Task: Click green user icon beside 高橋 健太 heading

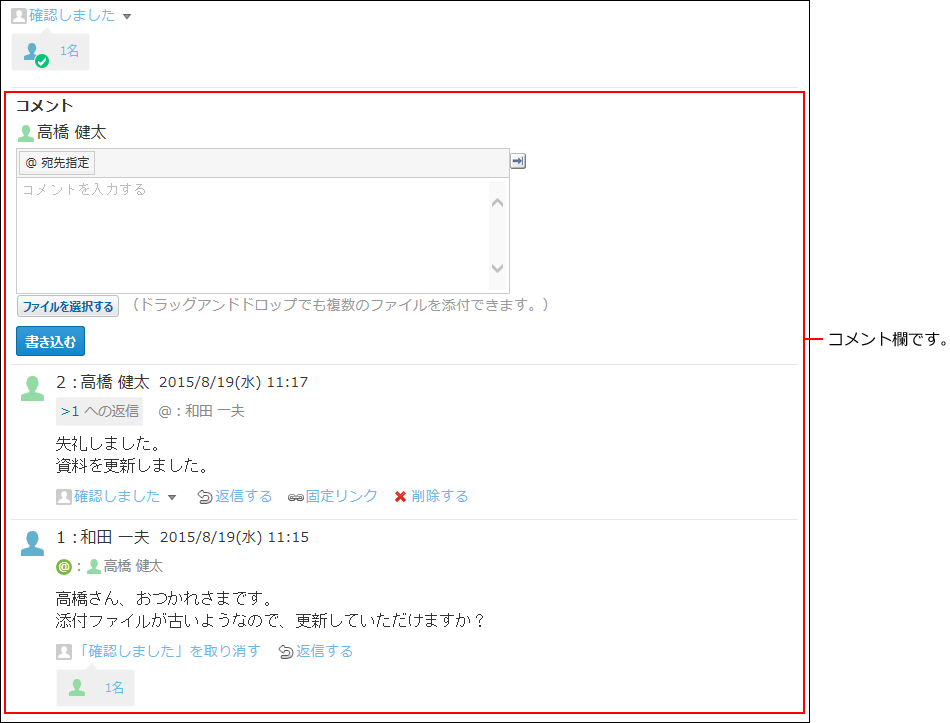Action: pyautogui.click(x=25, y=133)
